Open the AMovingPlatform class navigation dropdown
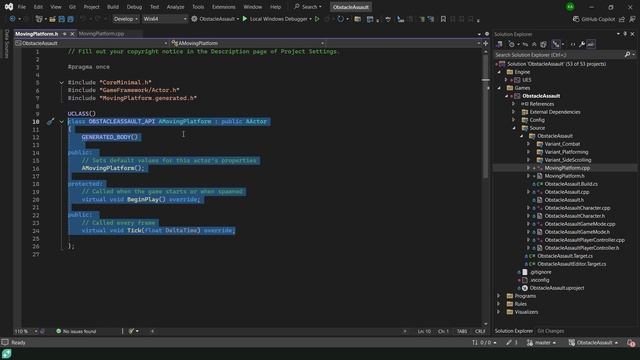This screenshot has width=640, height=360. 248,43
